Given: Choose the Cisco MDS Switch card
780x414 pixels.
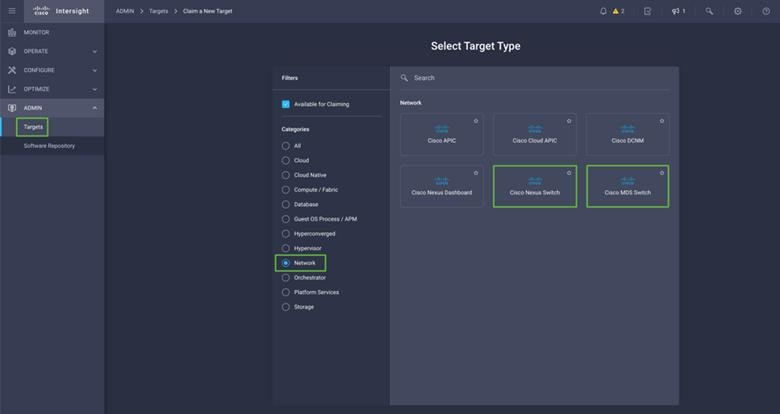Looking at the screenshot, I should 628,187.
